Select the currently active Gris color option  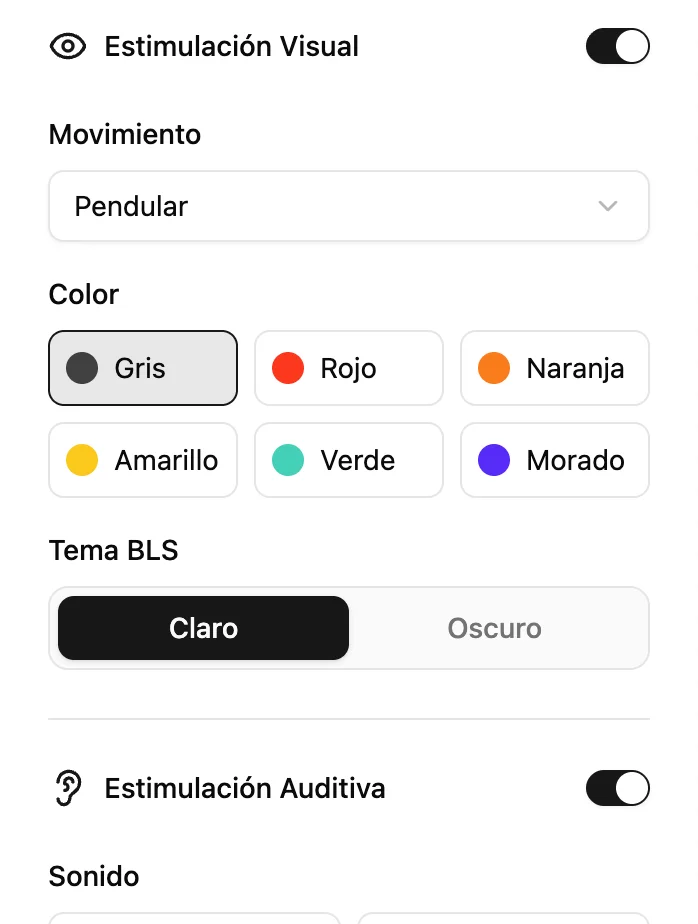[x=143, y=368]
